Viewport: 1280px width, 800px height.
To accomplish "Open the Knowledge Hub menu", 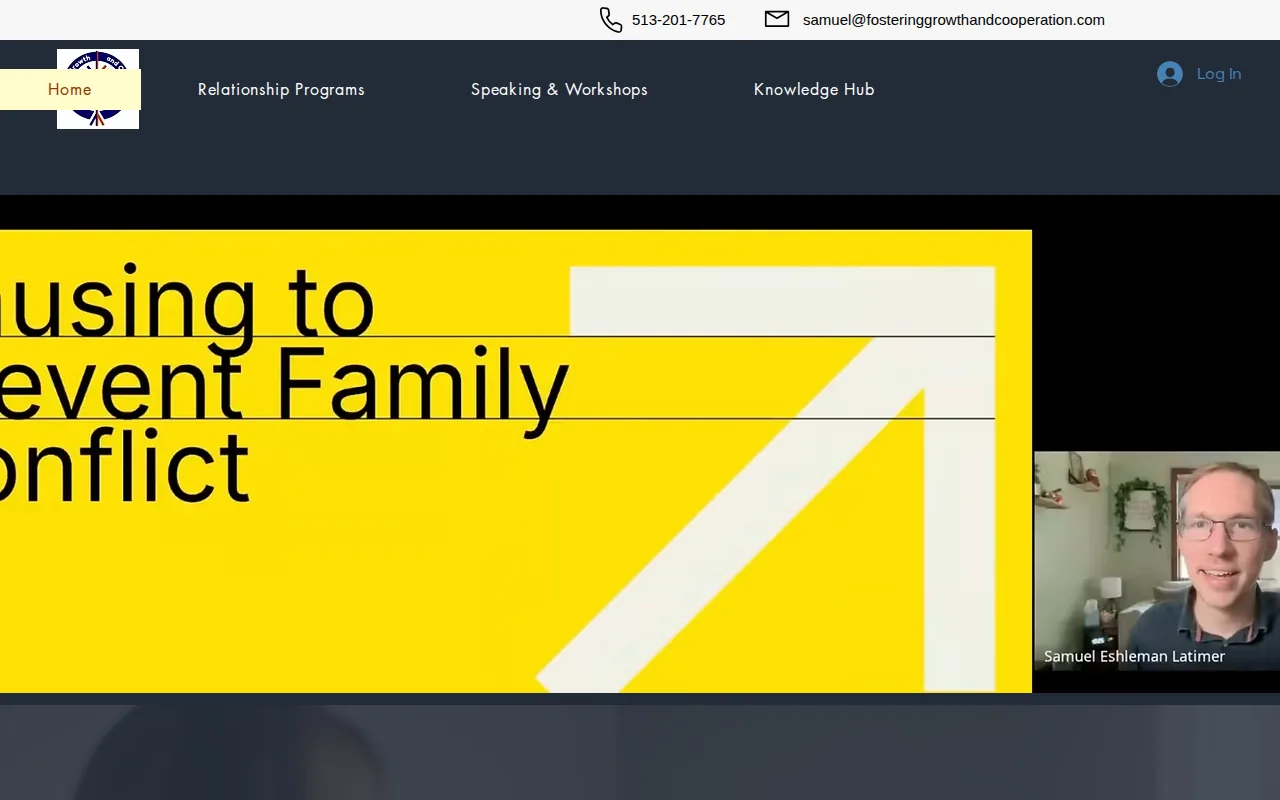I will pos(814,89).
